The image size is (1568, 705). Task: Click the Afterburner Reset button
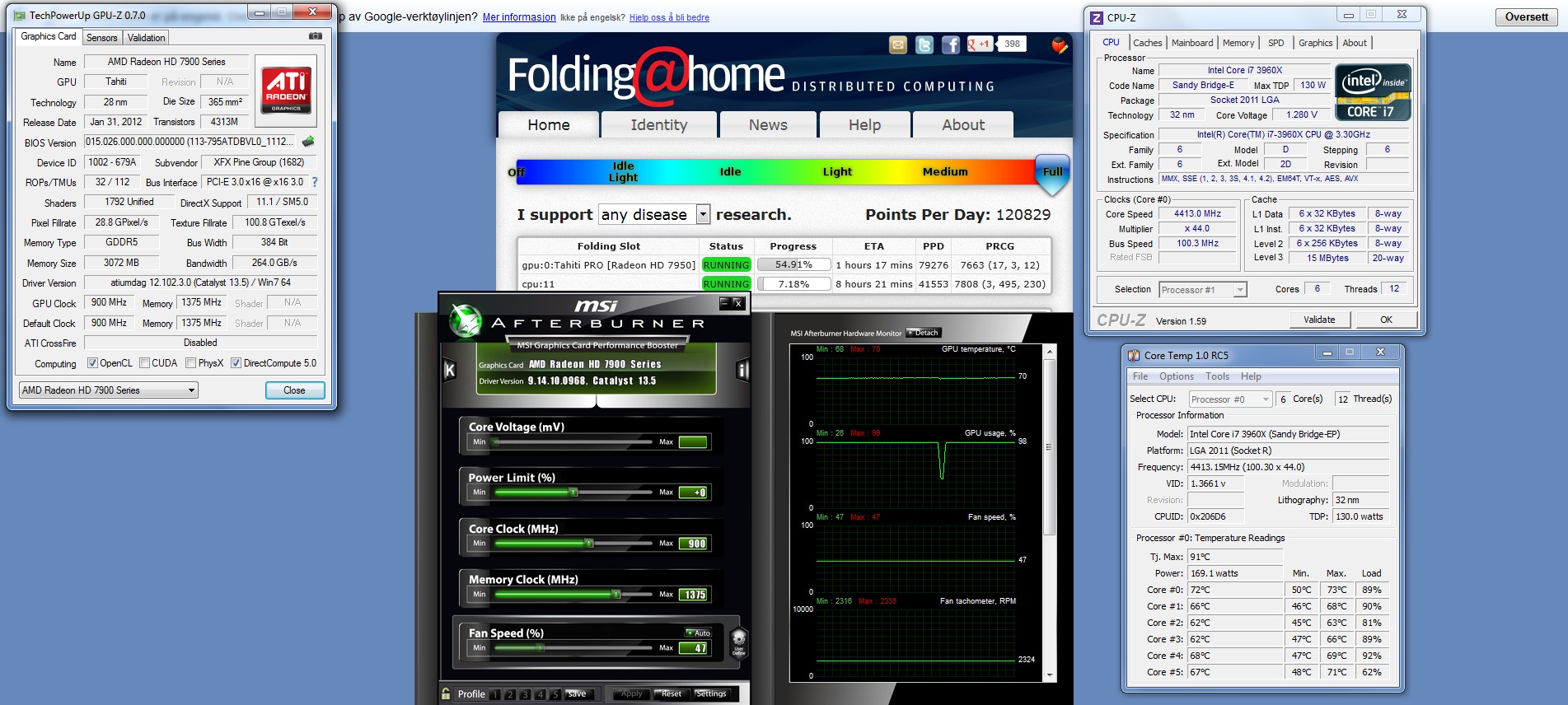(x=672, y=694)
